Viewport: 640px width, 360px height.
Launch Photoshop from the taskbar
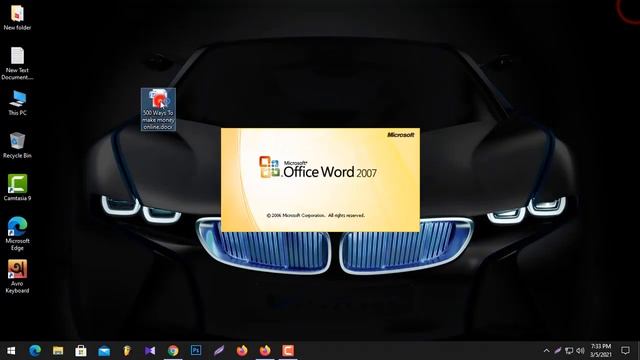tap(196, 351)
